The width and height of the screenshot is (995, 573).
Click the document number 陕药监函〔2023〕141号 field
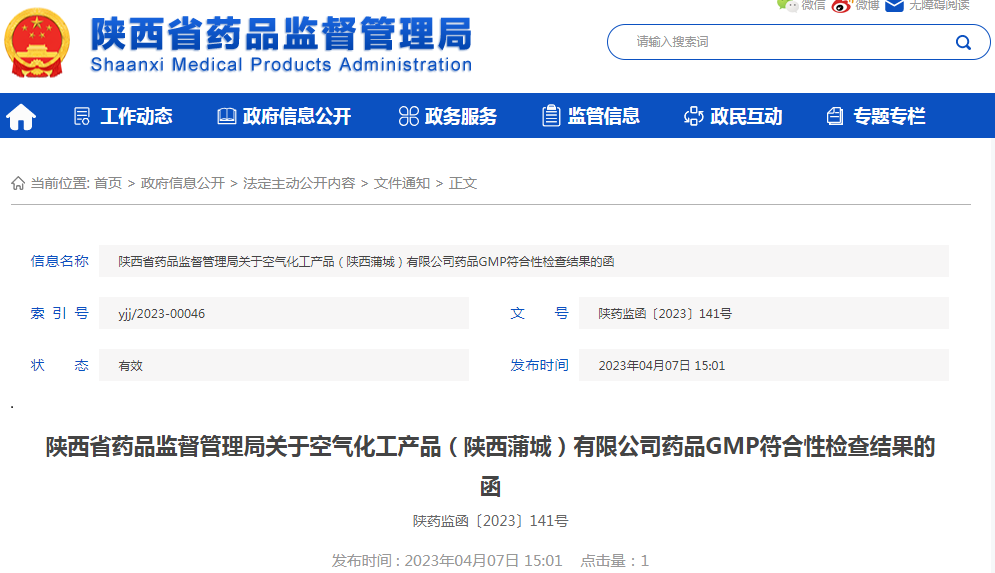[x=763, y=313]
